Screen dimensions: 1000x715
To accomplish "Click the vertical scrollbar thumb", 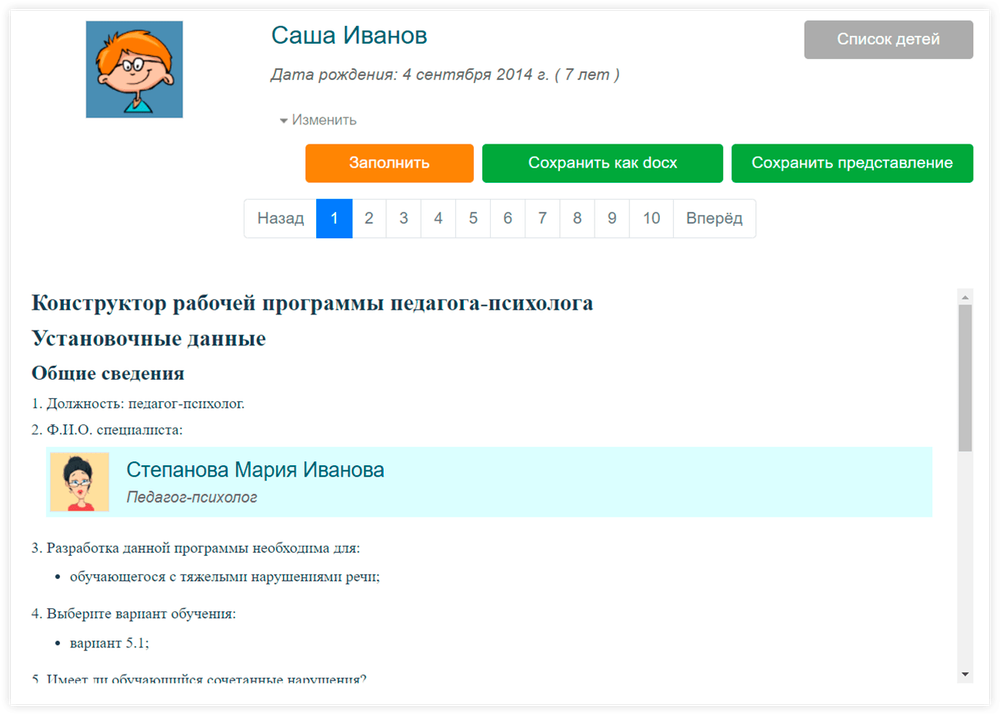I will point(965,380).
